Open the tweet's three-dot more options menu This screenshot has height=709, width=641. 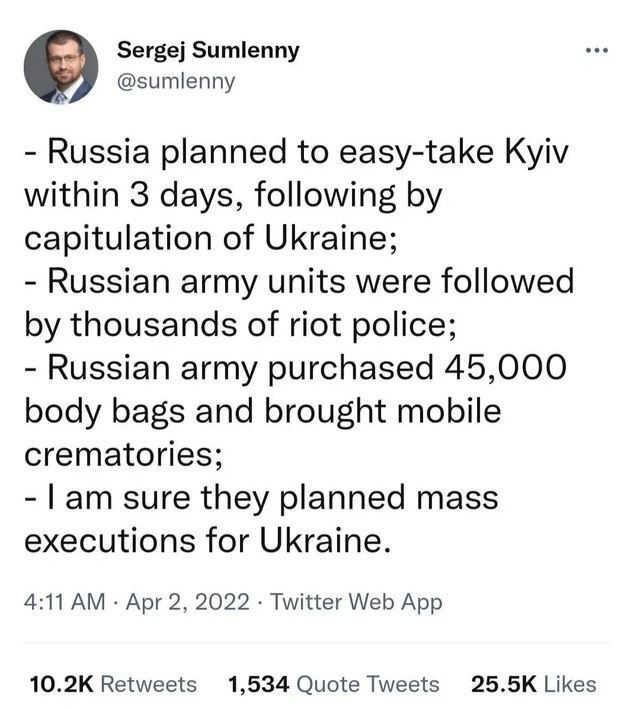tap(597, 51)
